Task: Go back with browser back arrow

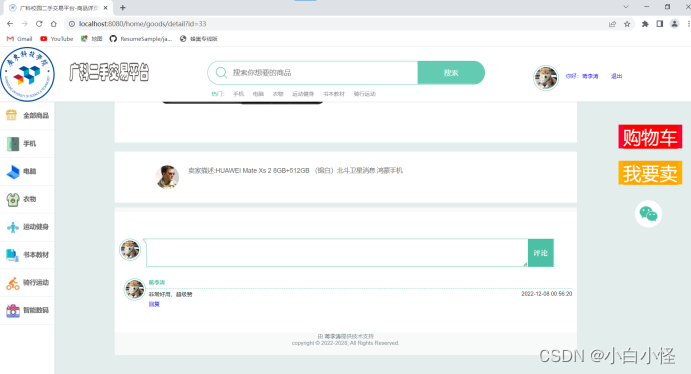Action: 10,24
